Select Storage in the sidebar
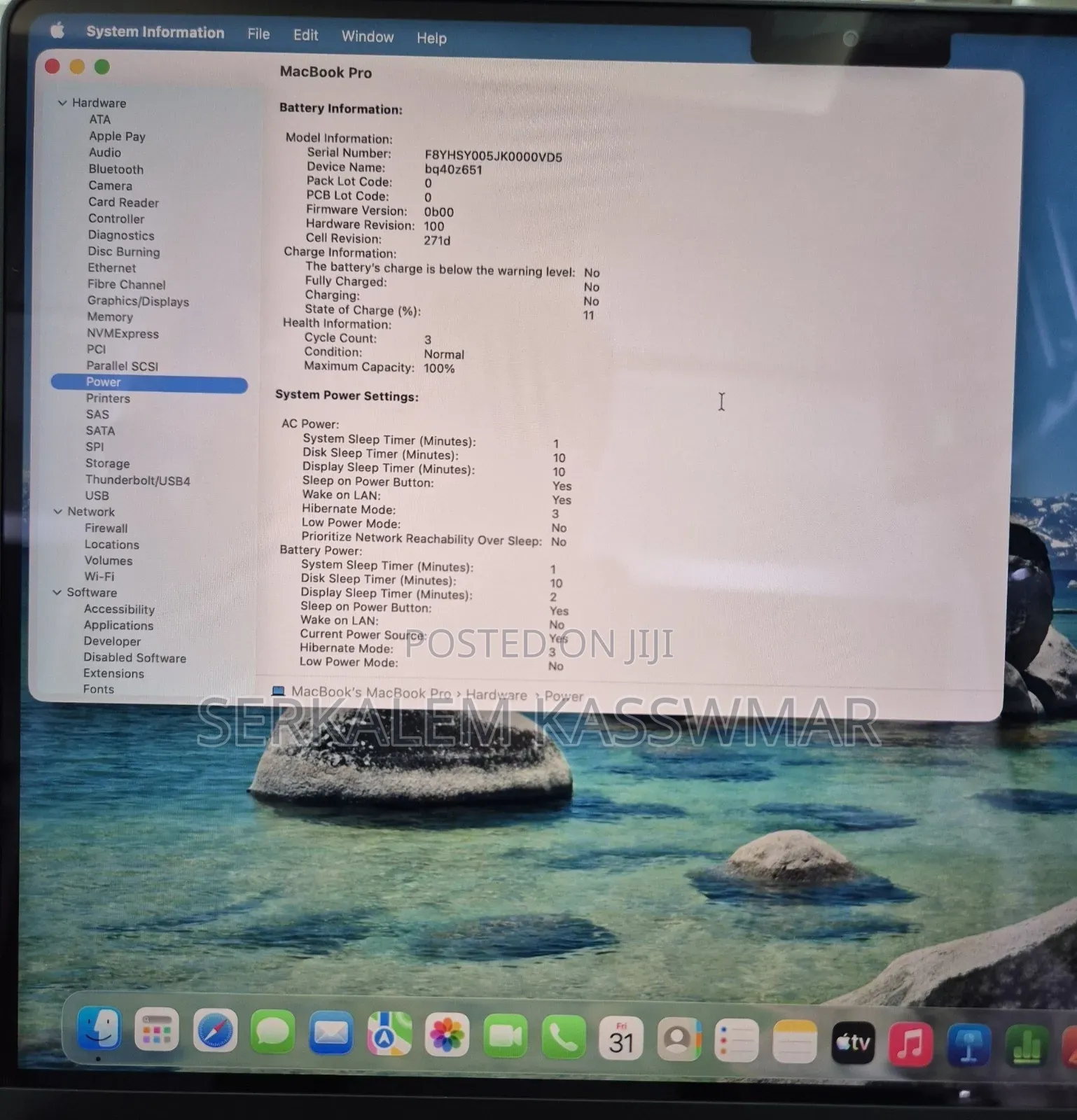 pyautogui.click(x=108, y=463)
